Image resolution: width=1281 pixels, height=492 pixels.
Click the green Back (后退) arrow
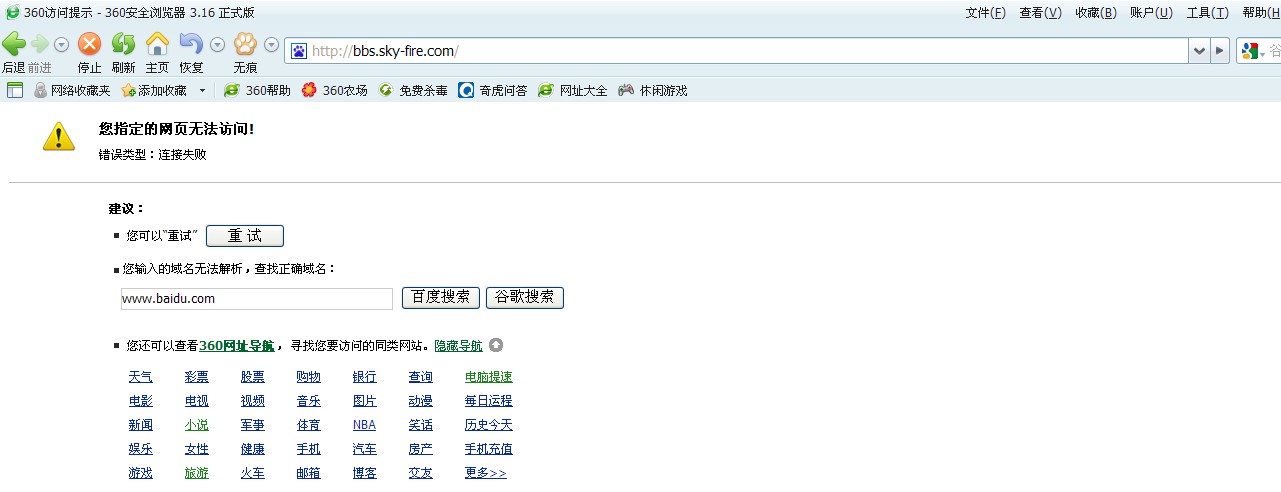pos(14,44)
